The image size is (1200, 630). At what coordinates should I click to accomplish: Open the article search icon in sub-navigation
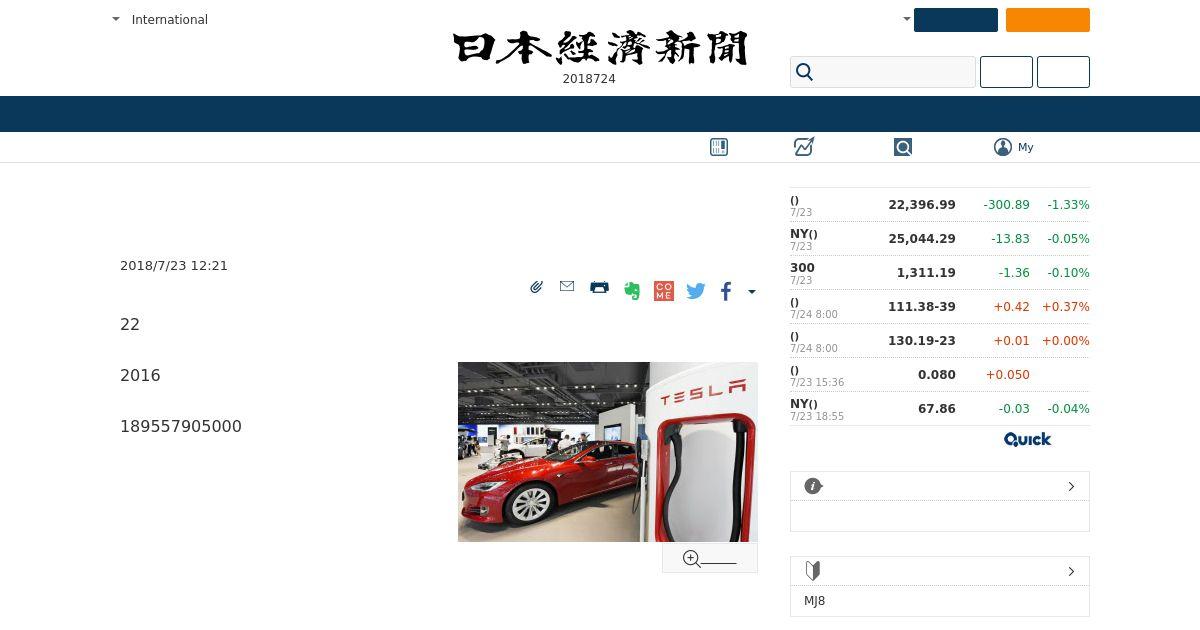pos(903,147)
